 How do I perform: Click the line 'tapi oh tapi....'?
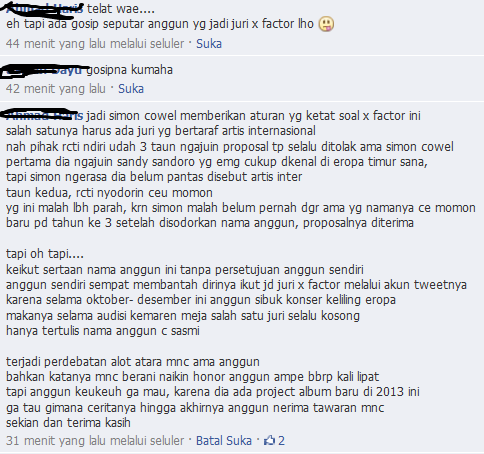point(45,254)
